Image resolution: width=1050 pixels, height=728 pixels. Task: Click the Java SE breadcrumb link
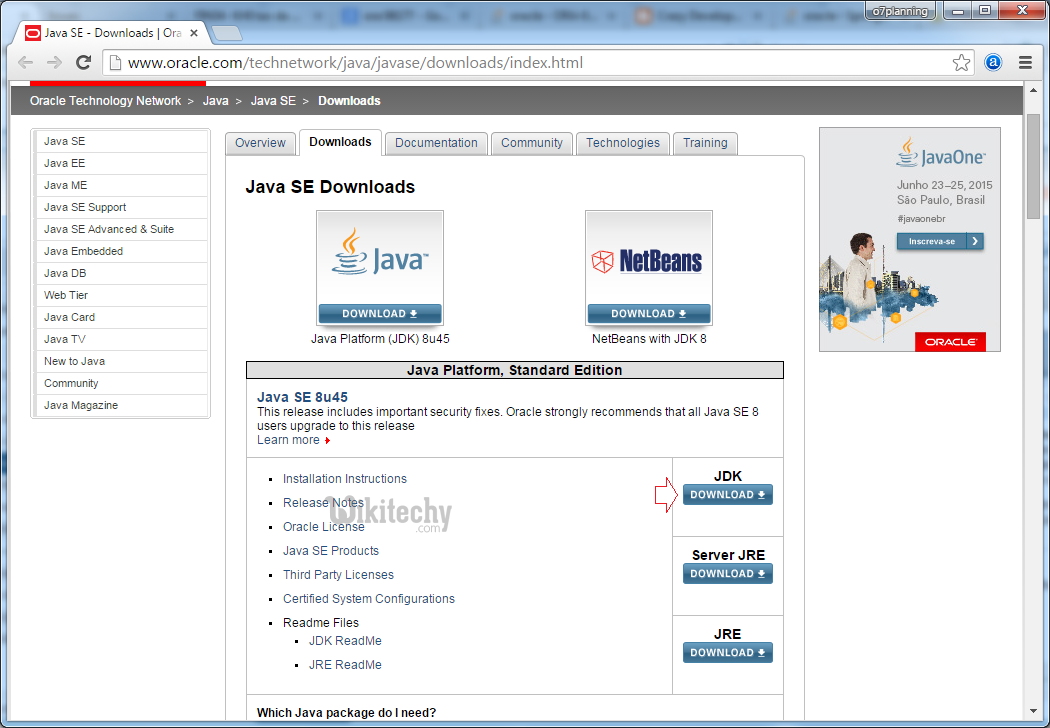[273, 101]
